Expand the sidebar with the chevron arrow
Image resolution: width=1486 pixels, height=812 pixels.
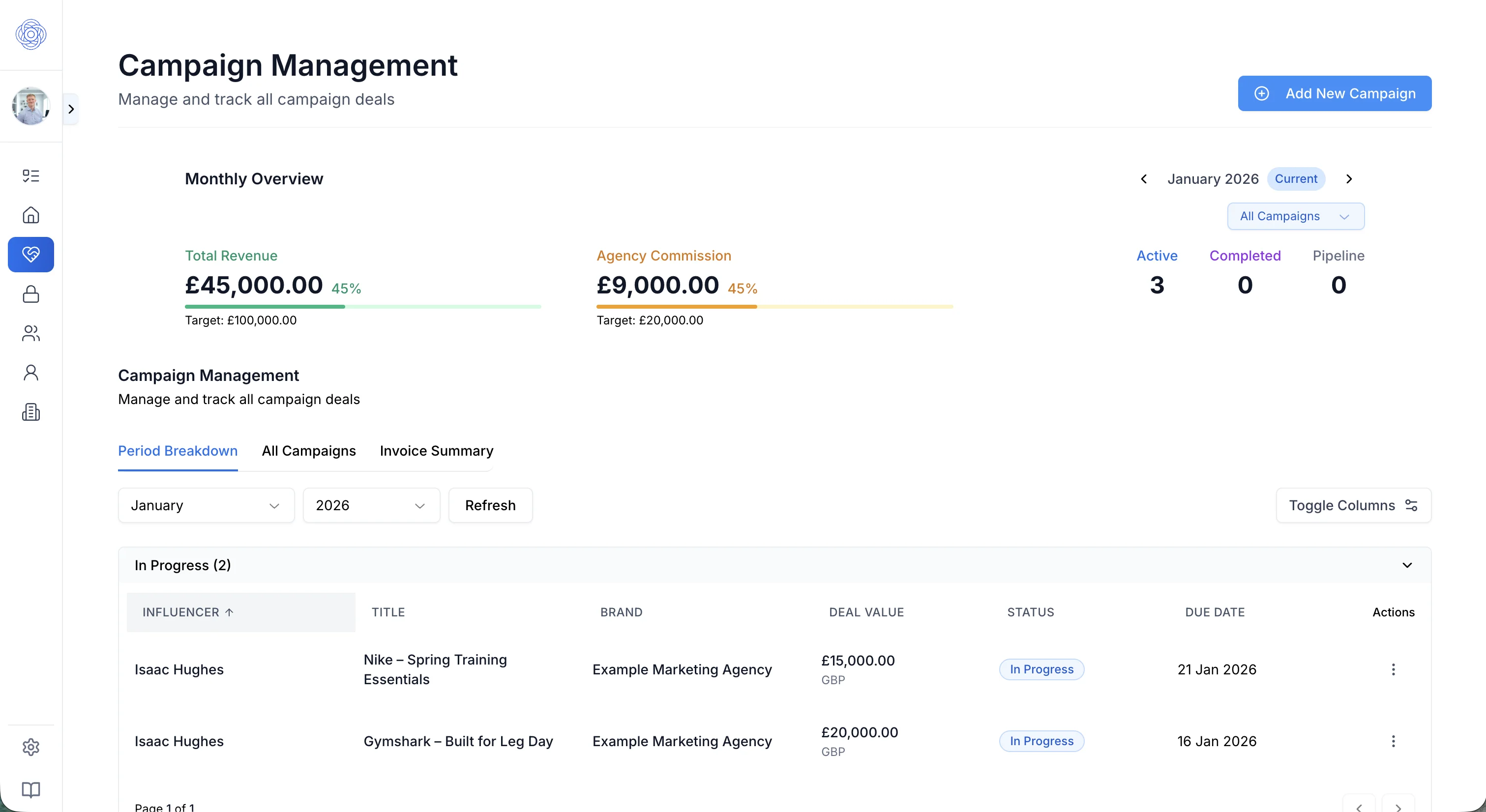(71, 109)
